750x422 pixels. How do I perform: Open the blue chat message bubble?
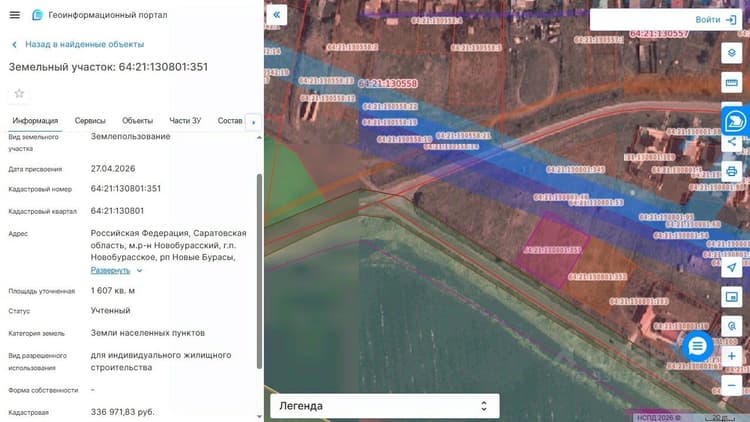pyautogui.click(x=697, y=346)
